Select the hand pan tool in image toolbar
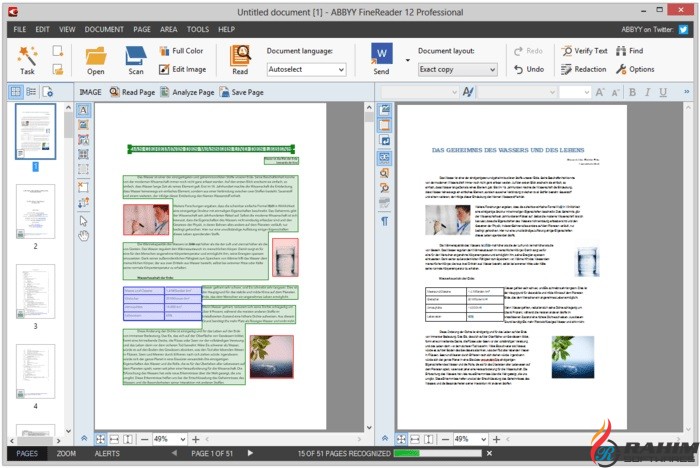700x468 pixels. coord(84,236)
